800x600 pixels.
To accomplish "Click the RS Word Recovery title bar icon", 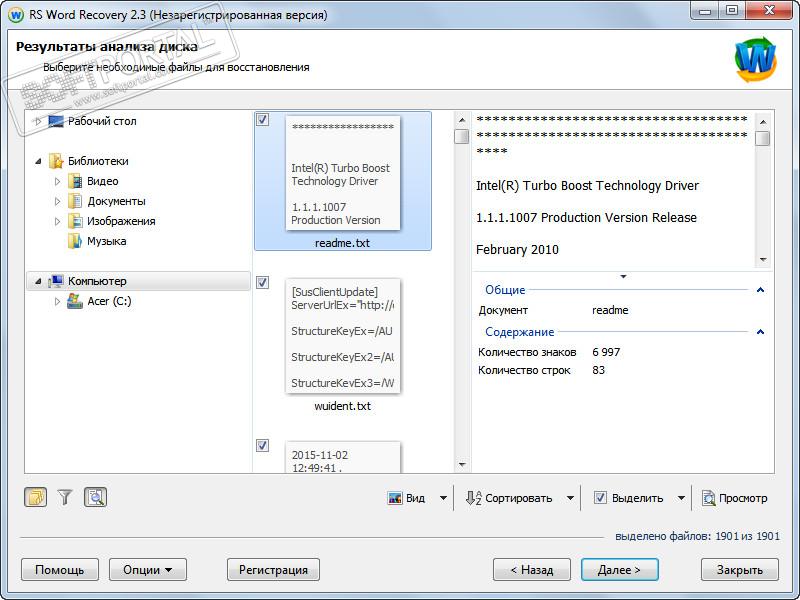I will click(x=16, y=15).
